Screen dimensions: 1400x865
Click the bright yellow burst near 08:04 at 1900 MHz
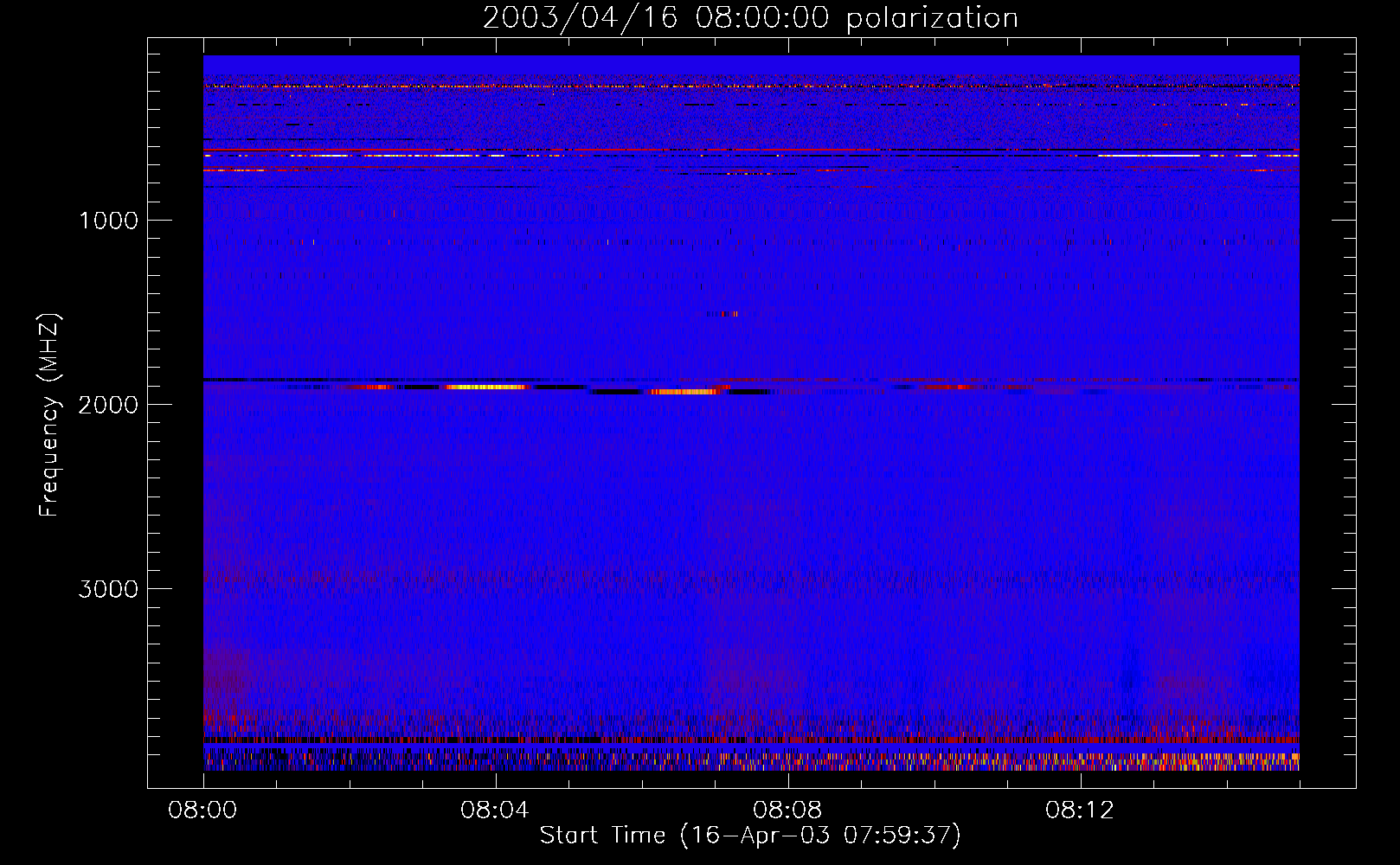[x=486, y=387]
